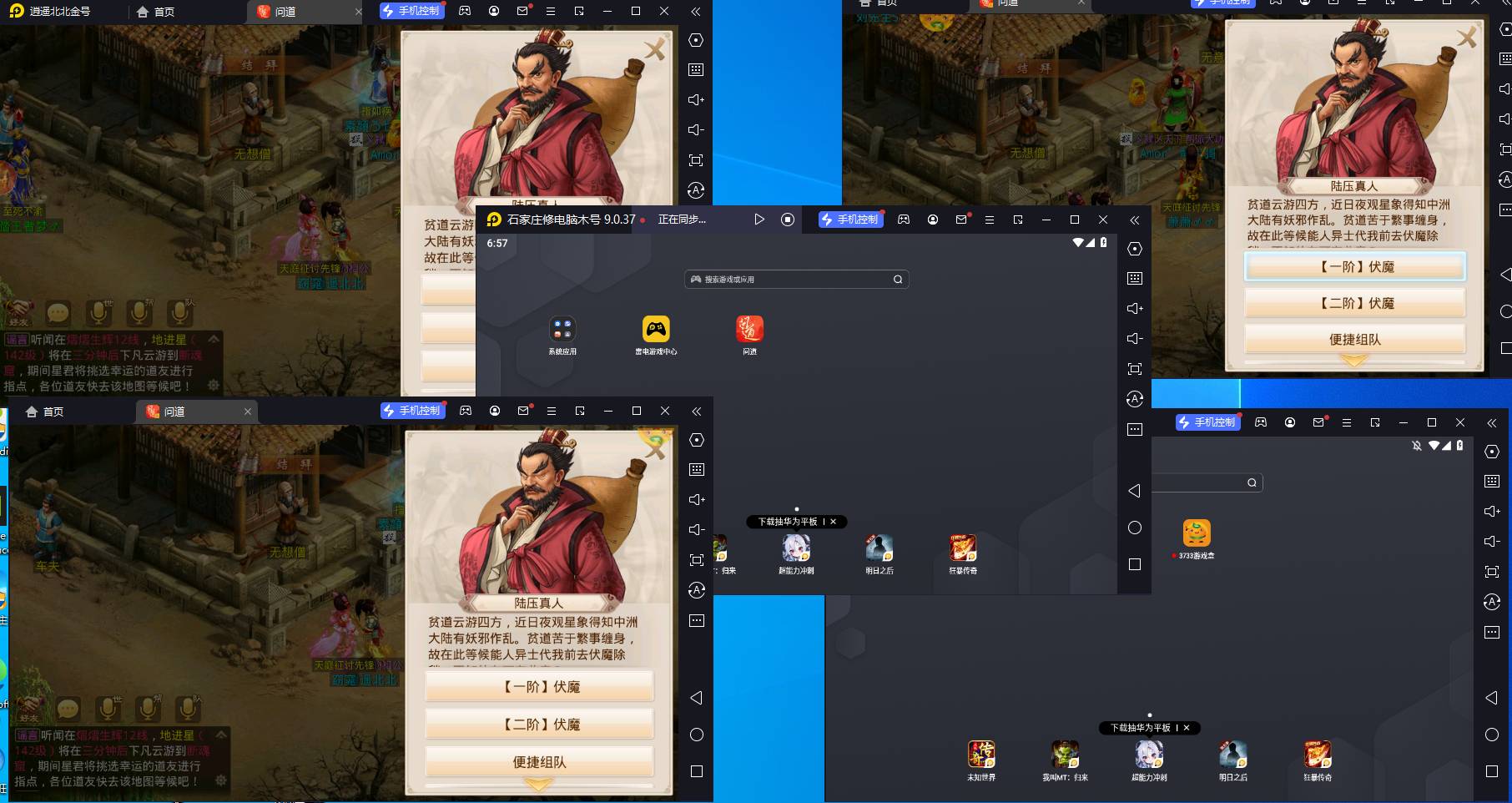Click 便捷组队 in the top-right dialog
Screen dimensions: 1512x803
[1354, 340]
